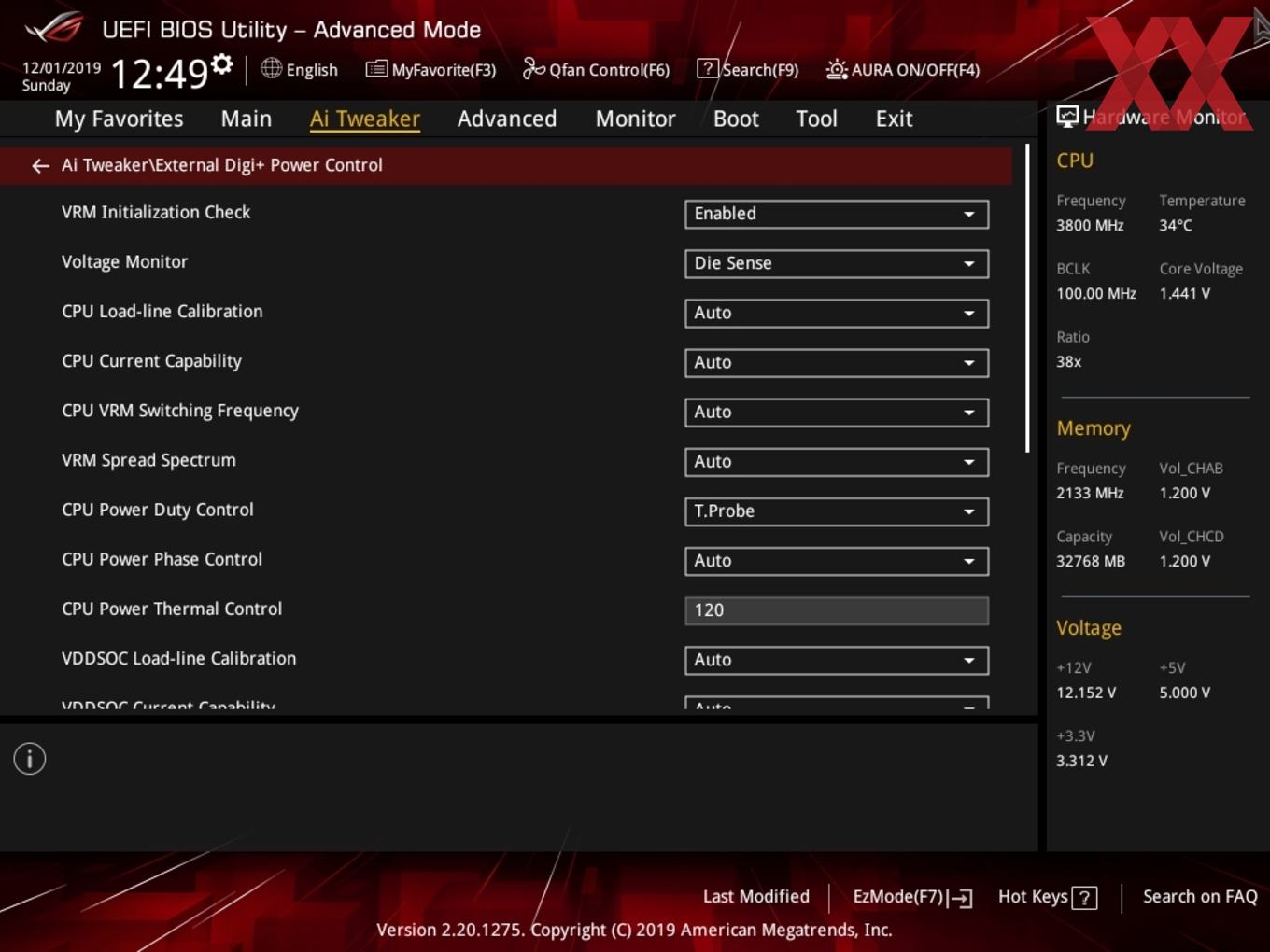Select CPU Power Thermal Control label
The height and width of the screenshot is (952, 1270).
[x=172, y=609]
